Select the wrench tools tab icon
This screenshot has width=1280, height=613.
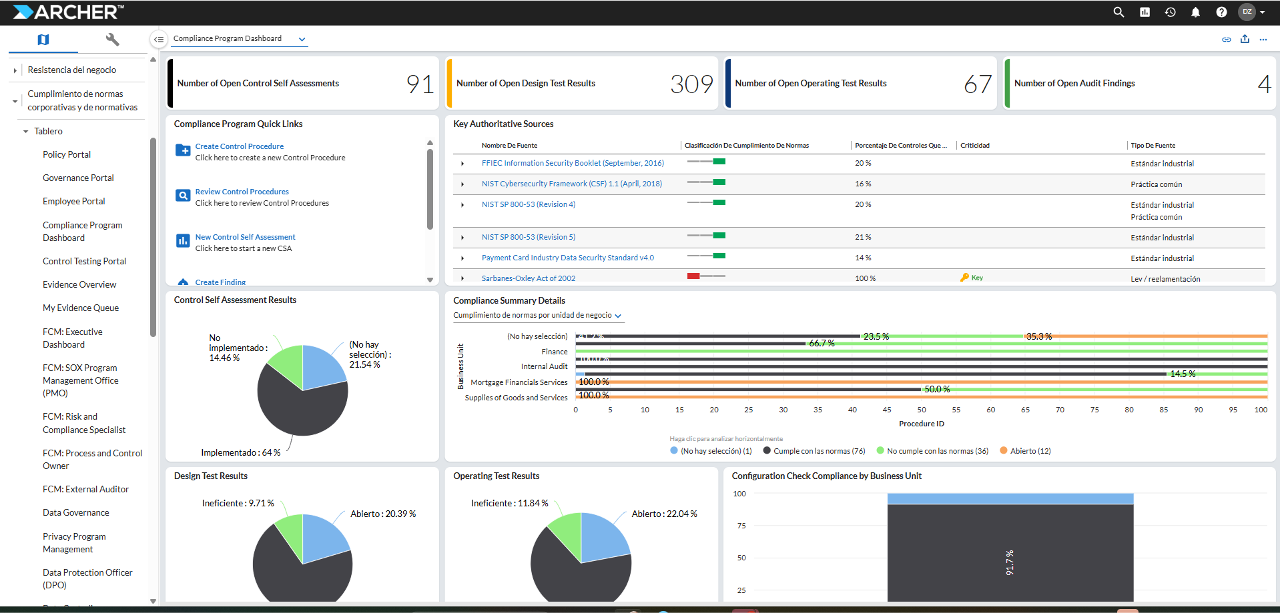(112, 39)
